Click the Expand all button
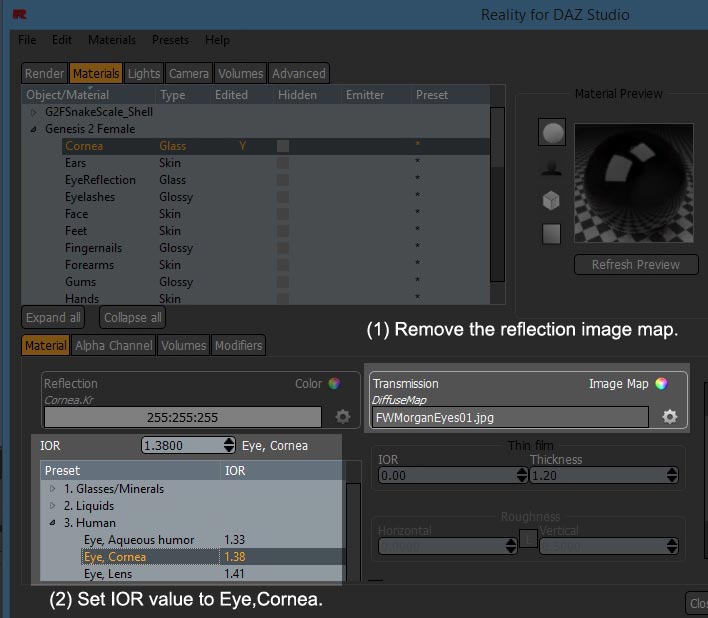Image resolution: width=708 pixels, height=618 pixels. (53, 317)
